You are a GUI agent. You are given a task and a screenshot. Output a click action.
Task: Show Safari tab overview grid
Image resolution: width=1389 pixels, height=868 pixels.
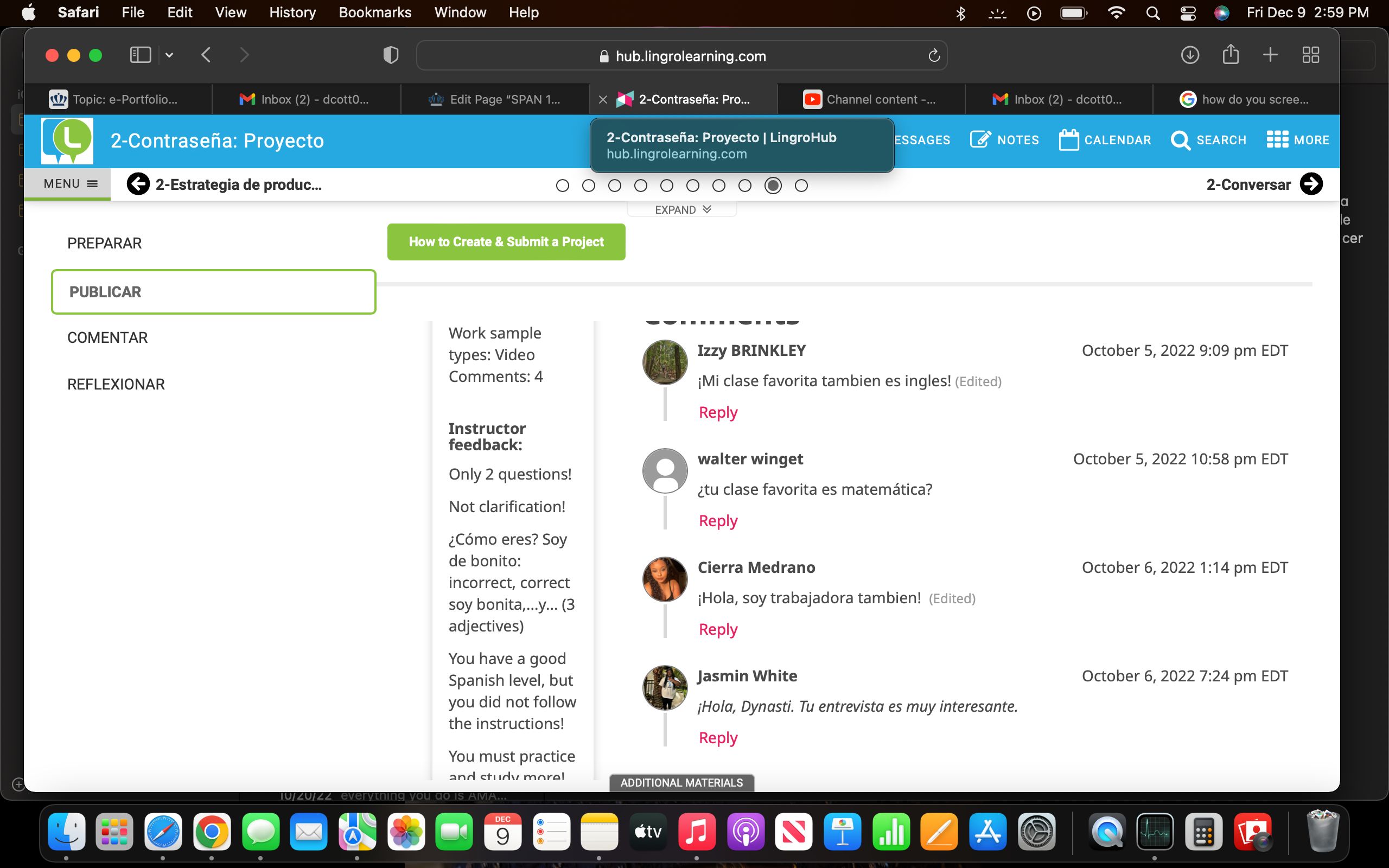1310,55
